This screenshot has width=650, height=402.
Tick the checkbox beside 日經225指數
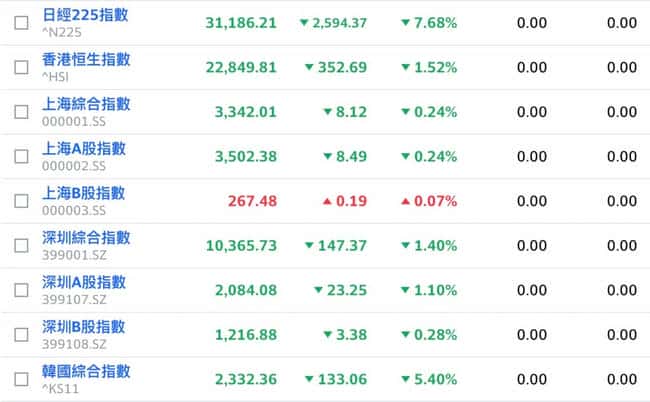(21, 23)
